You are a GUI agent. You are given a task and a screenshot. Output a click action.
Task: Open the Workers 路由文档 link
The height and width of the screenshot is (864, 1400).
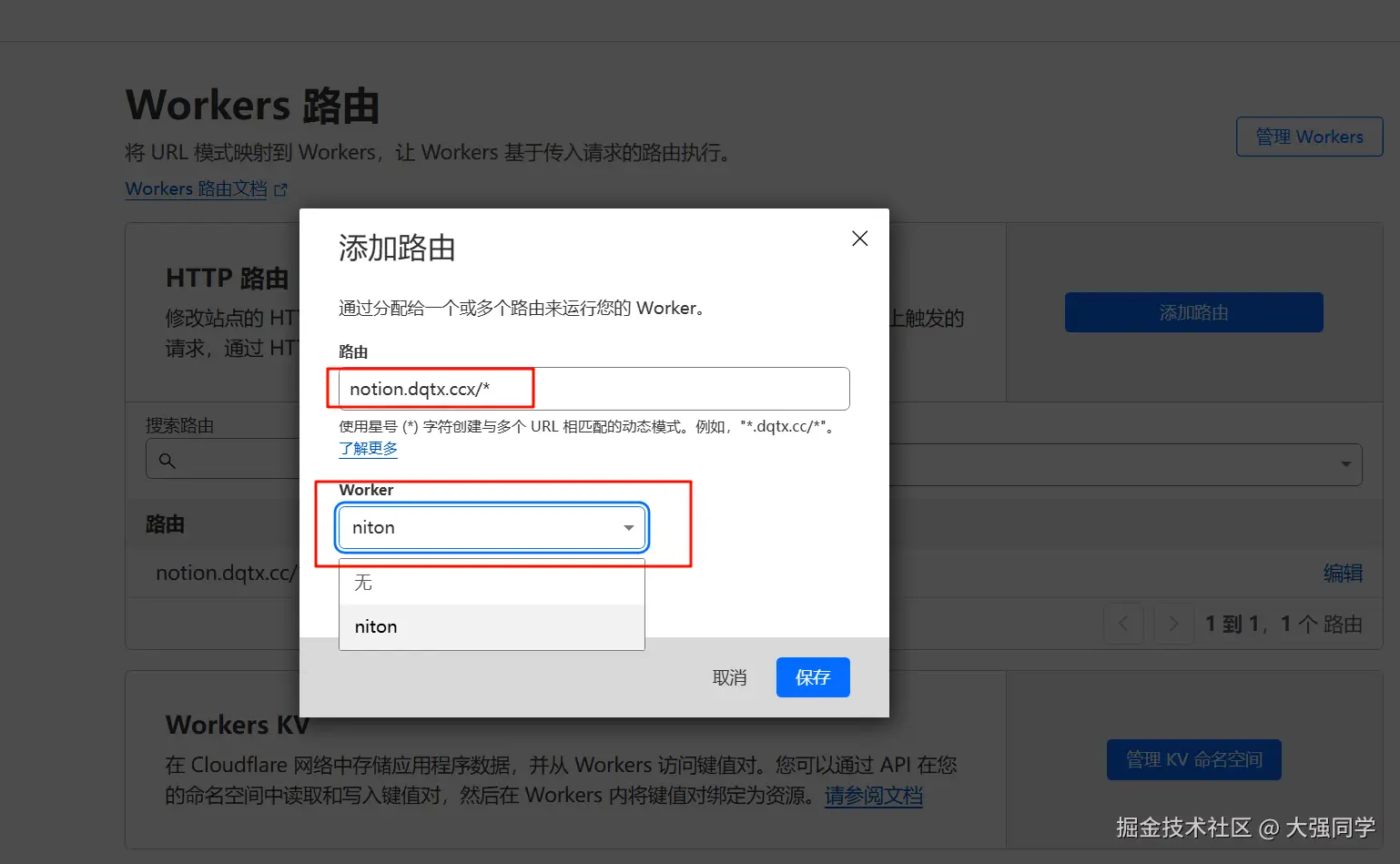[196, 188]
